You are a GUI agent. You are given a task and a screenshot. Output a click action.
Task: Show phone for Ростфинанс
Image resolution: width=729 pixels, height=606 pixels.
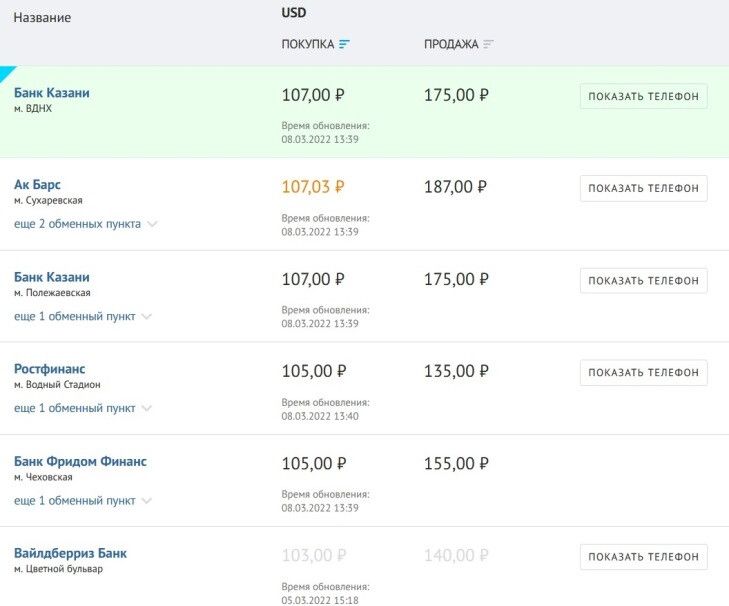point(643,373)
